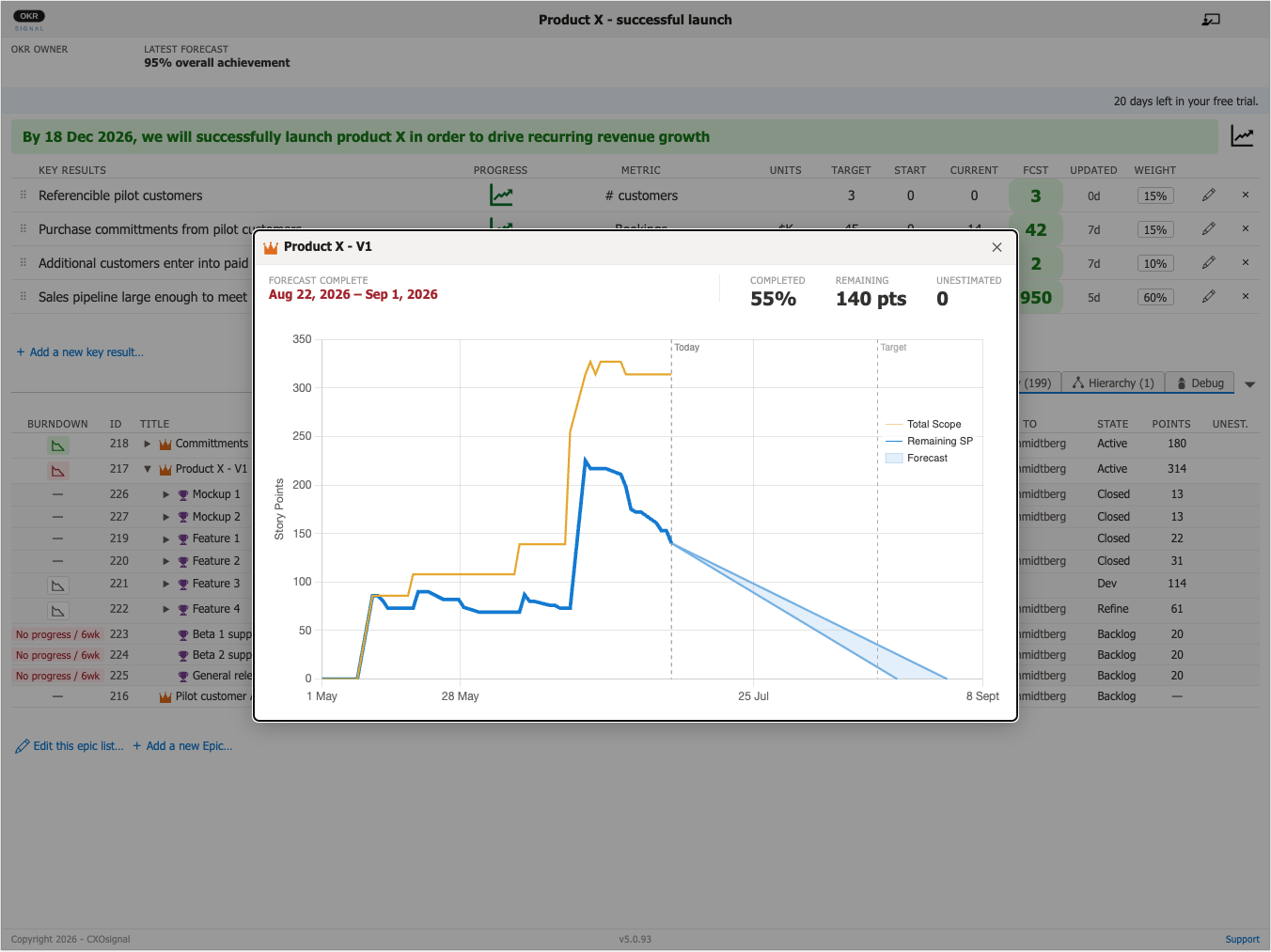Viewport: 1271px width, 952px height.
Task: Click the 95% overall achievement forecast
Action: 217,63
